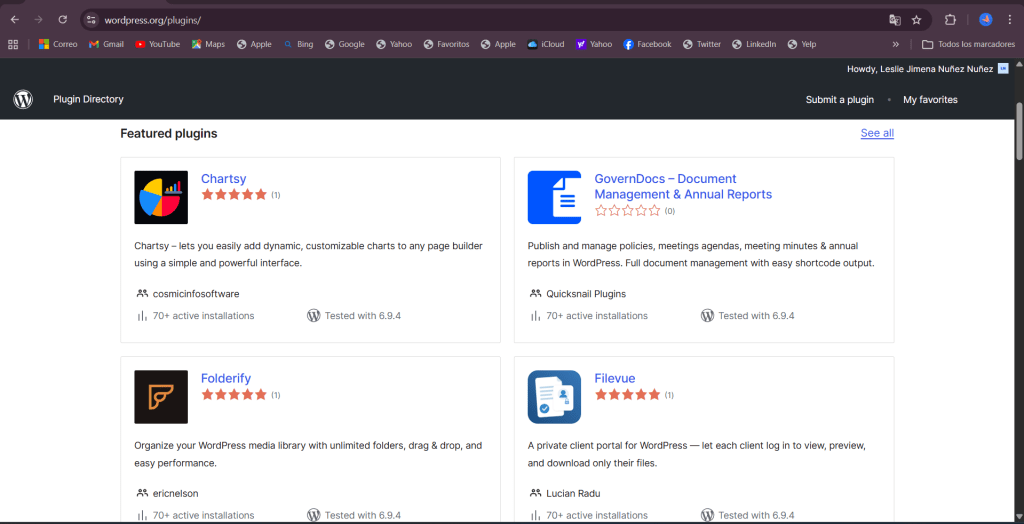This screenshot has height=524, width=1024.
Task: Click the GovernDocs document icon
Action: point(554,197)
